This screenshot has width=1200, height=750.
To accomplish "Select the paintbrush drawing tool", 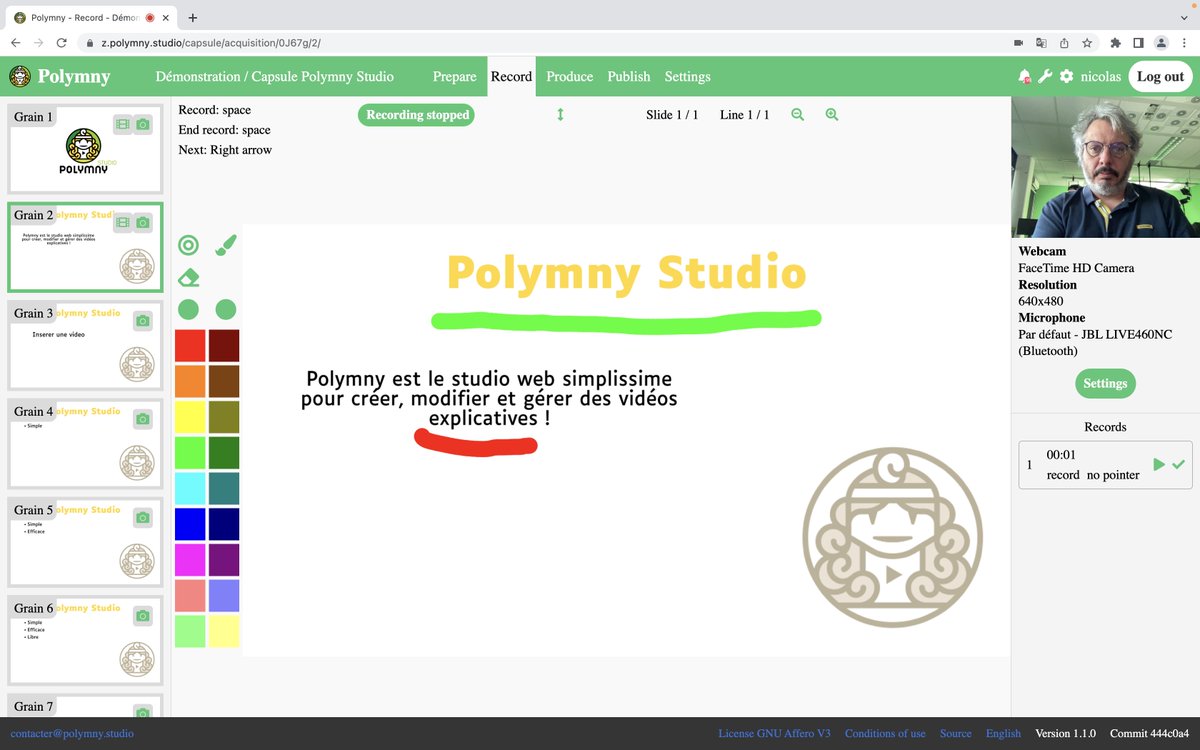I will pyautogui.click(x=226, y=245).
